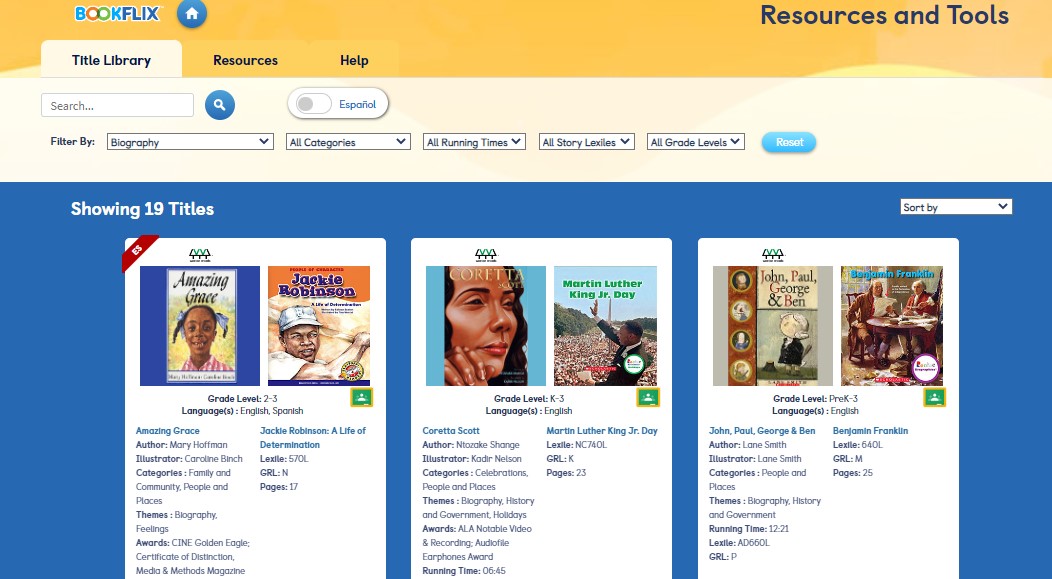Click 'Pages: 25' text

point(853,473)
